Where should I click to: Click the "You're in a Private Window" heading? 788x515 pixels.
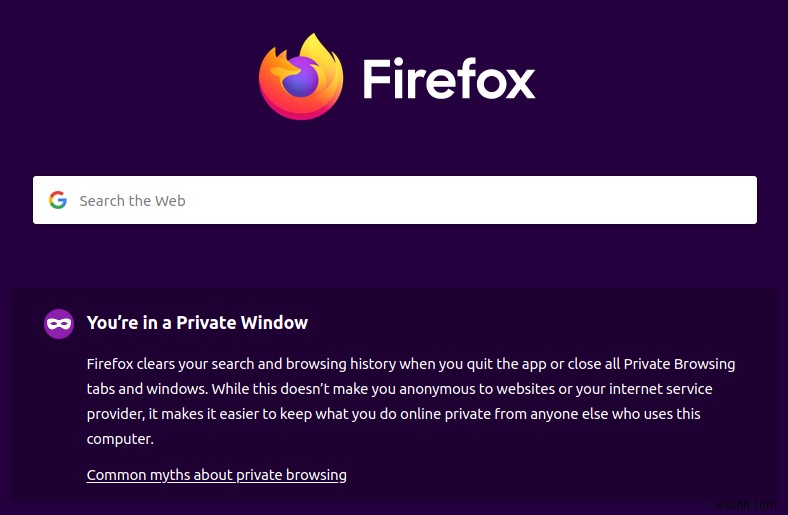point(197,323)
